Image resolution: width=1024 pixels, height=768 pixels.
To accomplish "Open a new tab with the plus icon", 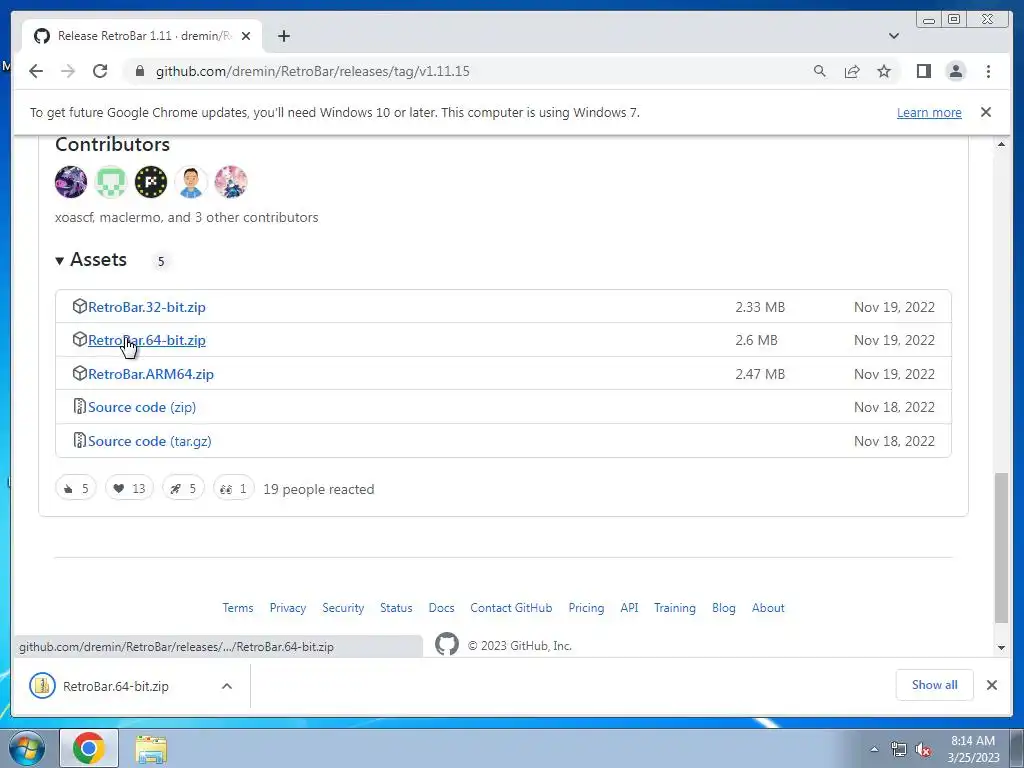I will (x=283, y=36).
